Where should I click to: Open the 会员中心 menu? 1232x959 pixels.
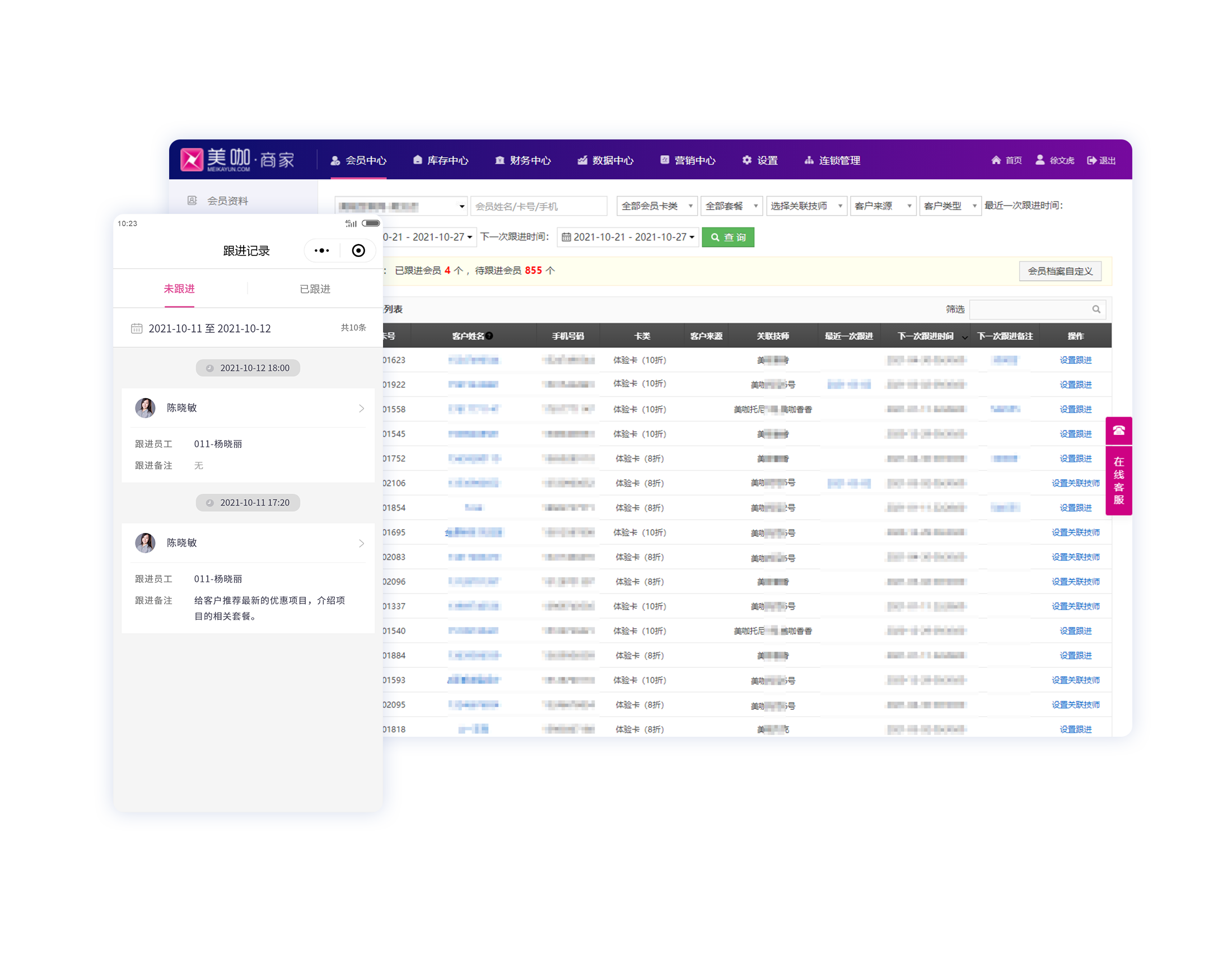[358, 161]
